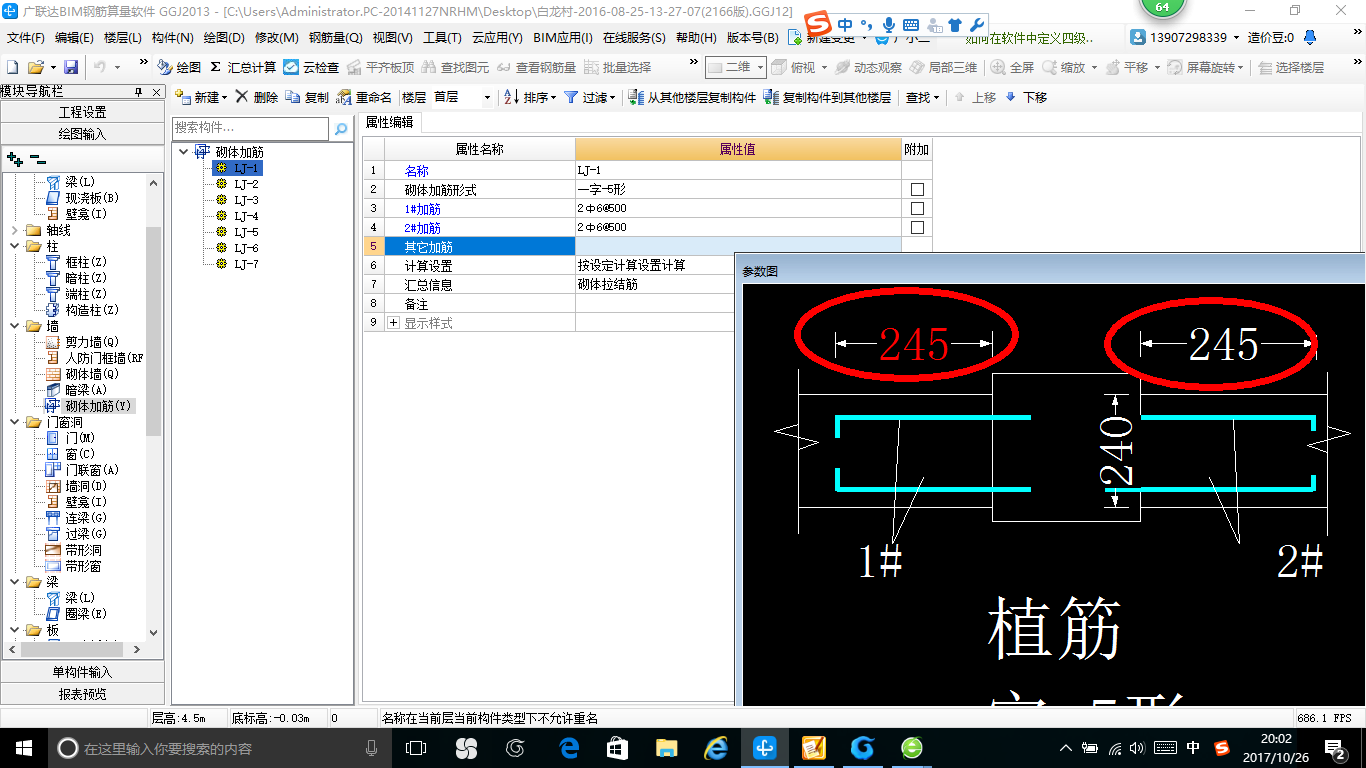Click Sogou microphone voice input icon

[x=888, y=25]
